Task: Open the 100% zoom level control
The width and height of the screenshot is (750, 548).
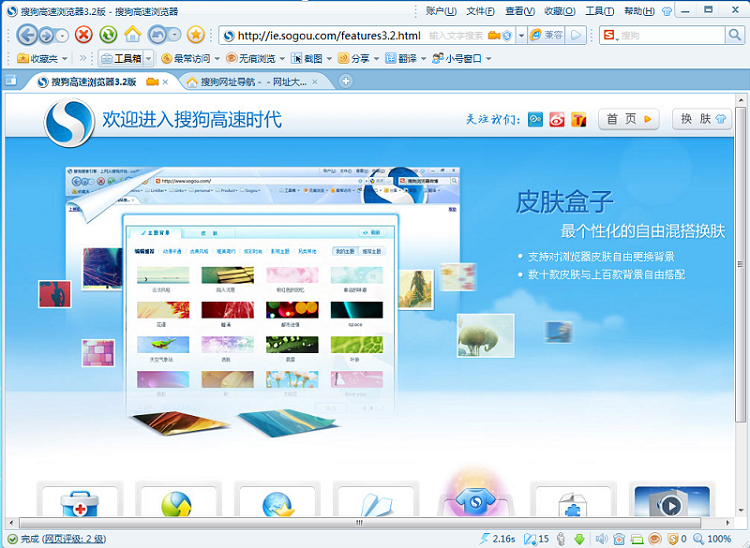Action: click(x=712, y=539)
